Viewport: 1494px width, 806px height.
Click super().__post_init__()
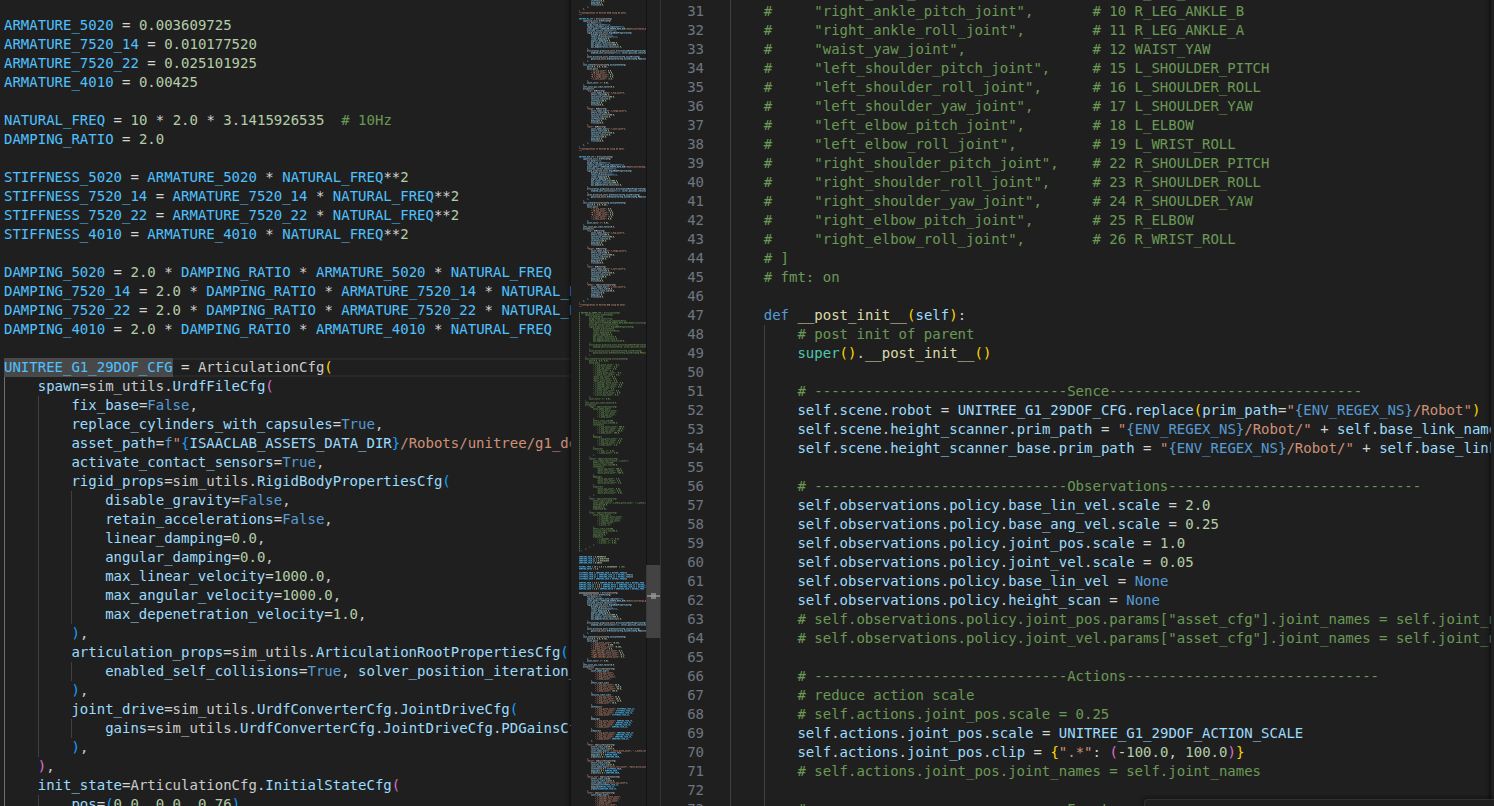[x=894, y=353]
